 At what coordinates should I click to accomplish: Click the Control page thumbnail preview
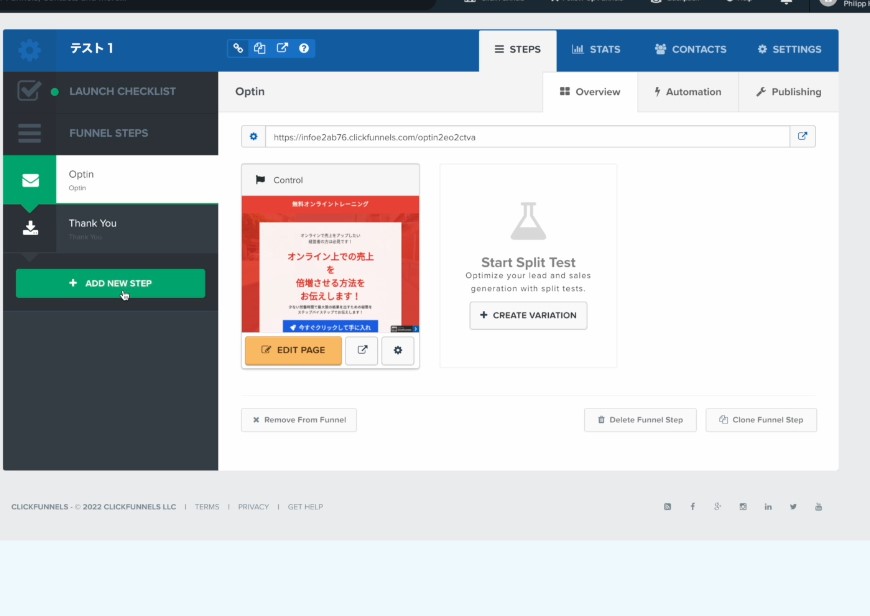click(330, 264)
